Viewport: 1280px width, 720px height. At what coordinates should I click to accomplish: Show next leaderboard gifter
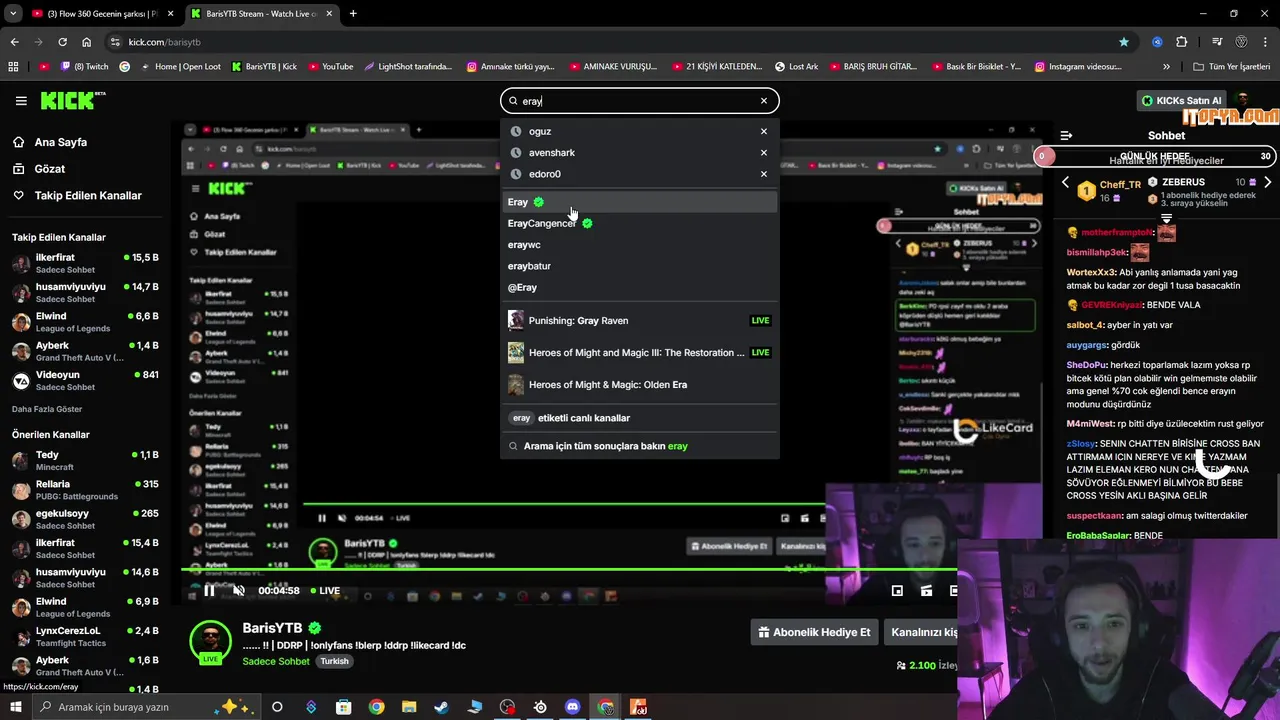tap(1267, 183)
